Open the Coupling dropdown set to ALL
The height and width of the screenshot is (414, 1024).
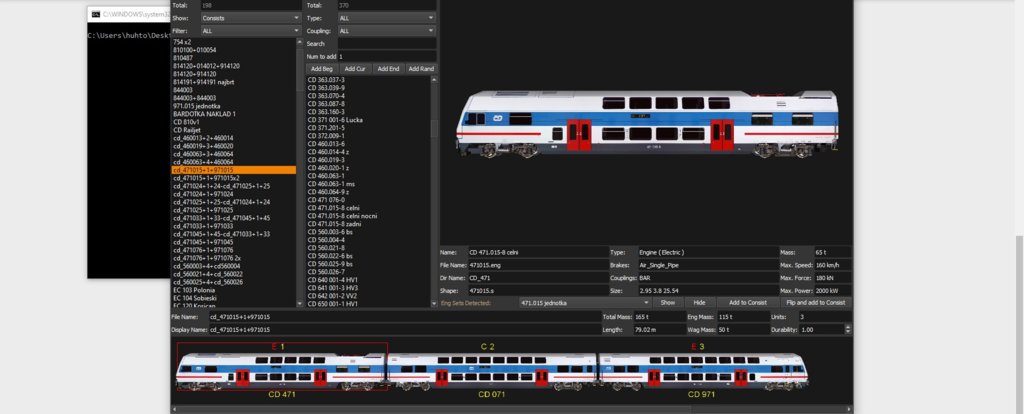387,31
